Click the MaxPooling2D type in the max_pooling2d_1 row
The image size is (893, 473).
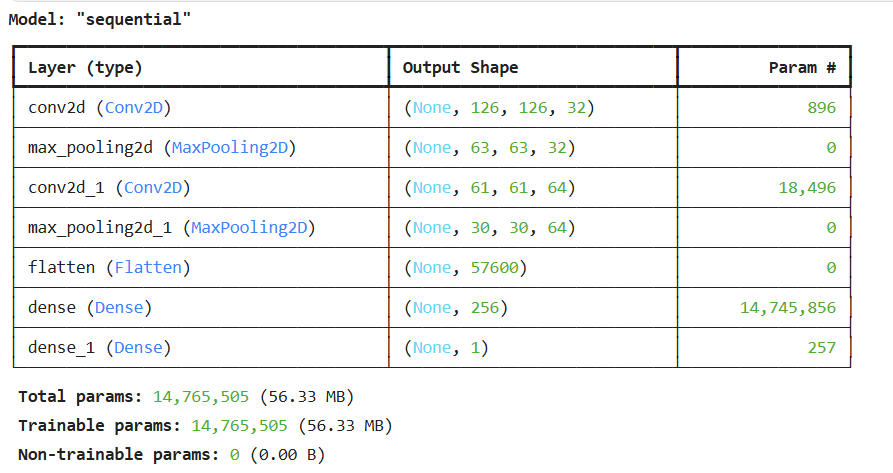point(249,228)
